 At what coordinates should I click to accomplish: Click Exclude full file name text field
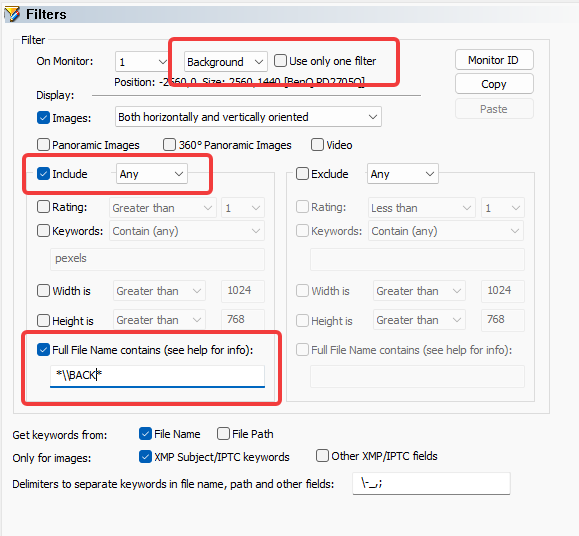point(417,376)
